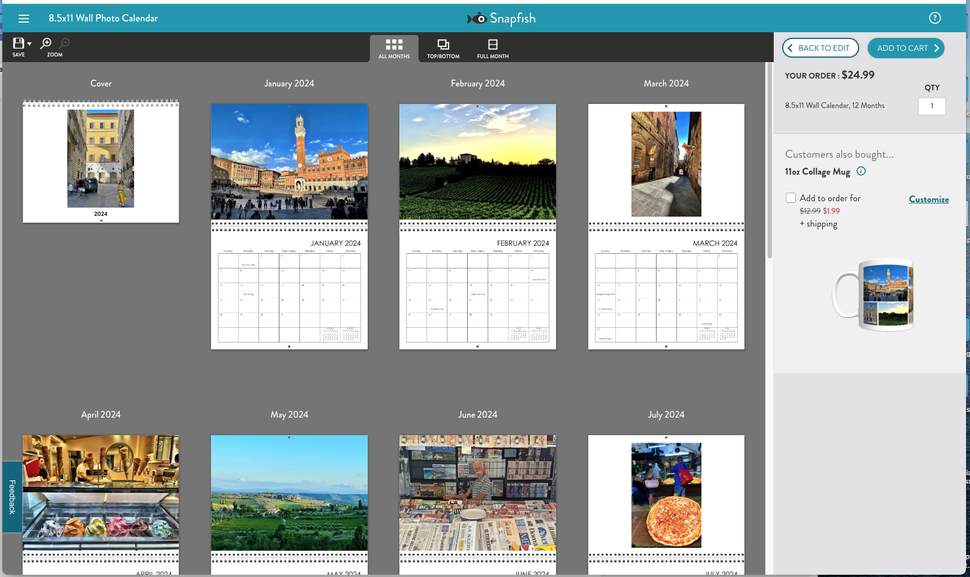Switch to Top/Bottom layout view
This screenshot has width=970, height=577.
click(443, 47)
